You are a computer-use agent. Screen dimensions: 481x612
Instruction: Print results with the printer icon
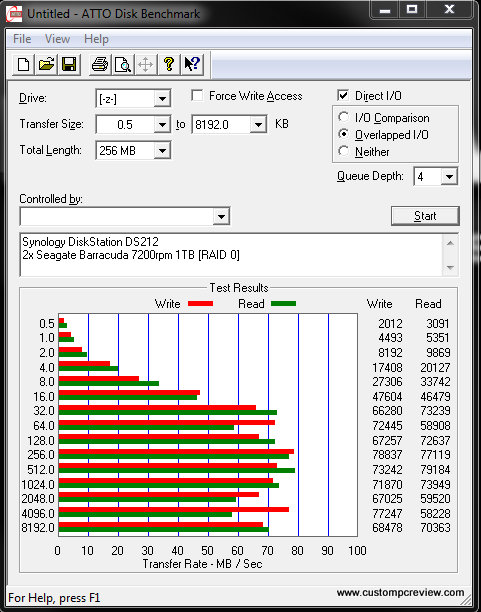(100, 64)
